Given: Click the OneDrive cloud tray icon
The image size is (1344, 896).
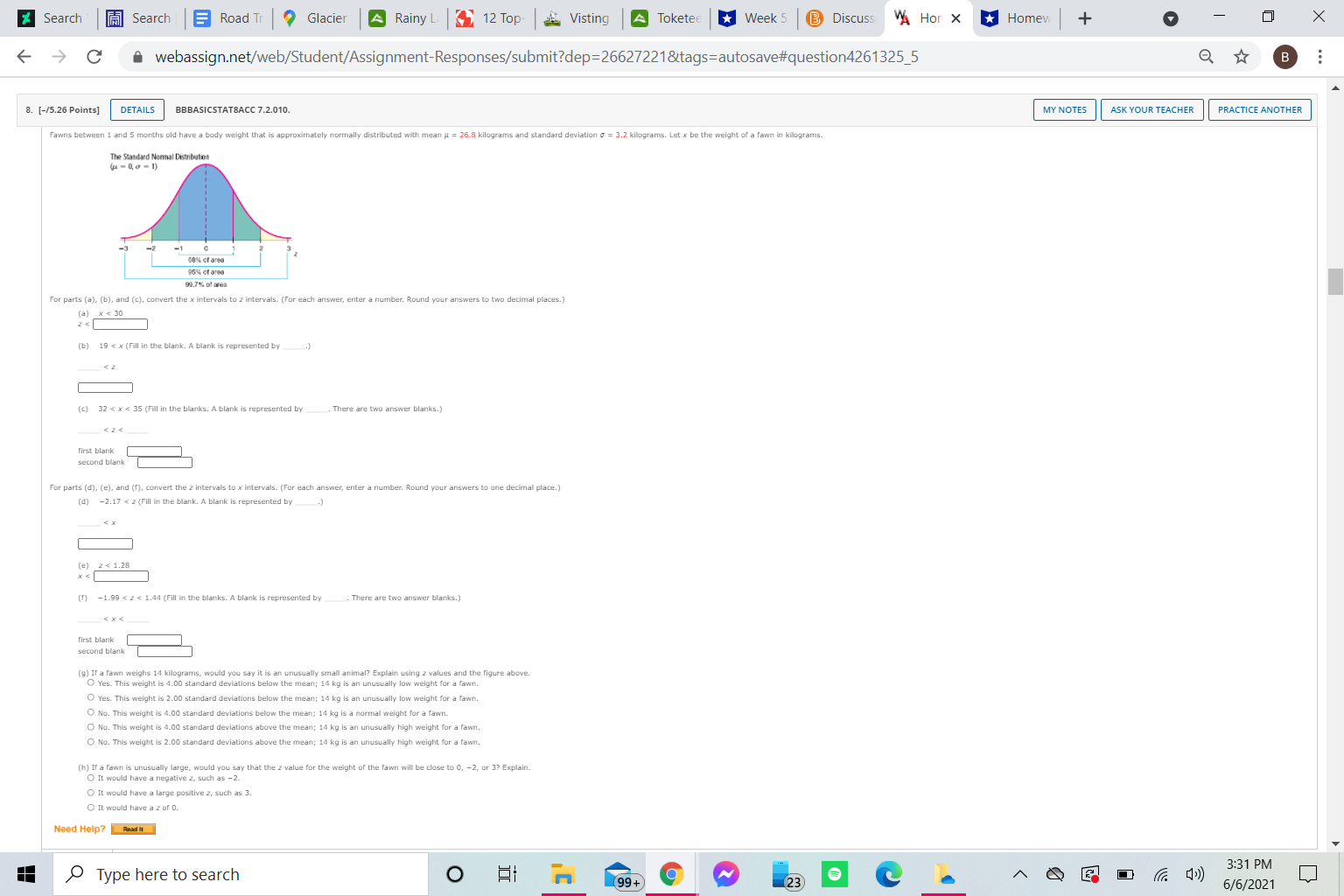Looking at the screenshot, I should tap(1055, 874).
